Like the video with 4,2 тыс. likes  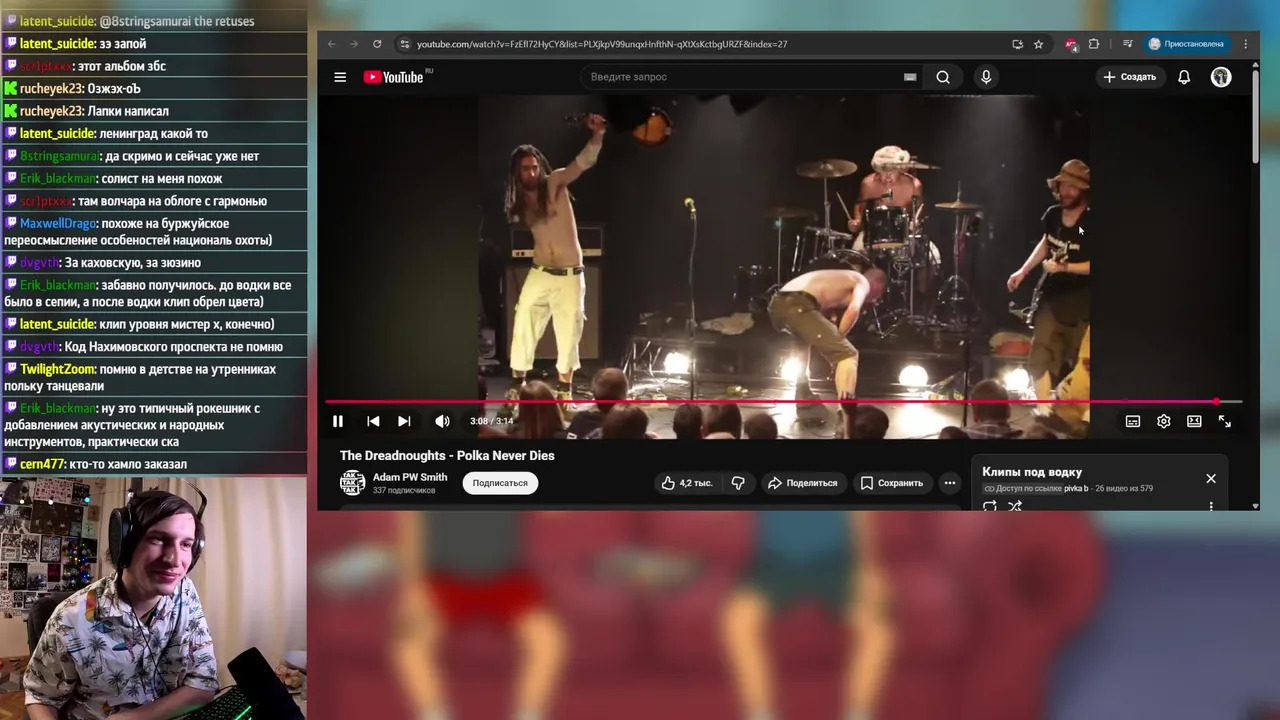[686, 483]
